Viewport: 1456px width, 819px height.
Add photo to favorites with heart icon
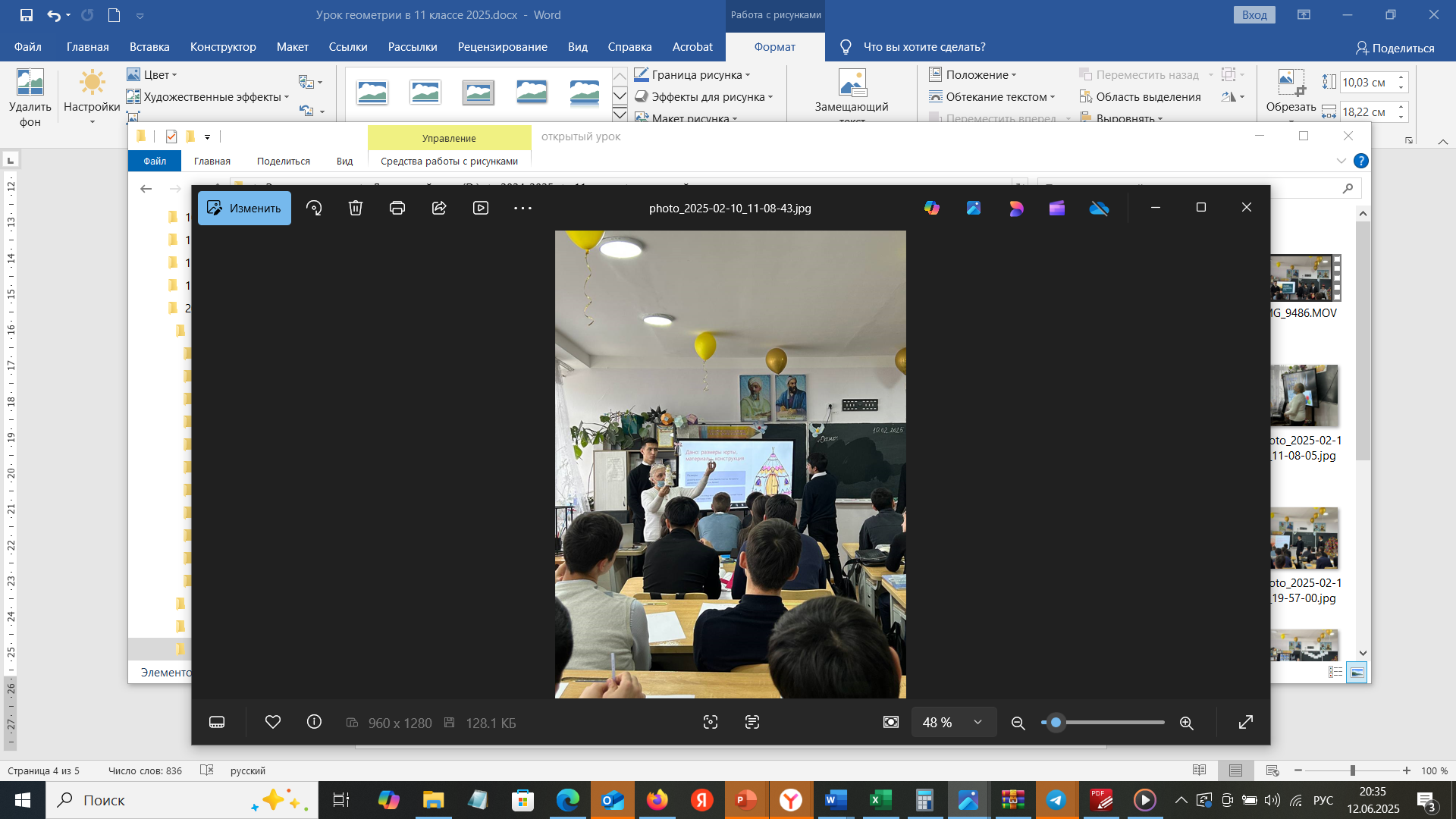click(x=273, y=722)
